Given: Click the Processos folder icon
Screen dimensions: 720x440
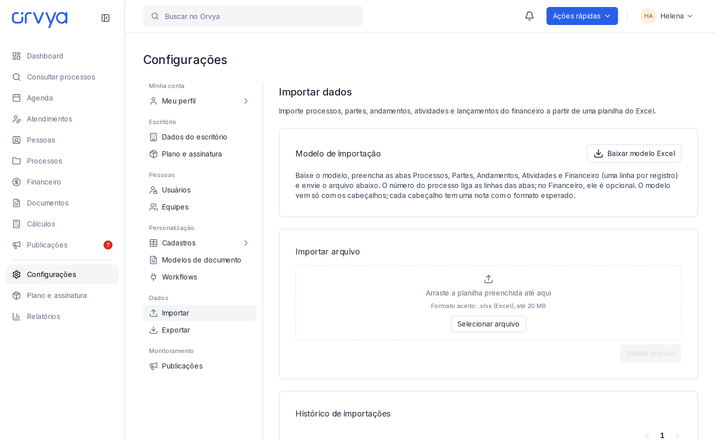Looking at the screenshot, I should click(x=17, y=161).
